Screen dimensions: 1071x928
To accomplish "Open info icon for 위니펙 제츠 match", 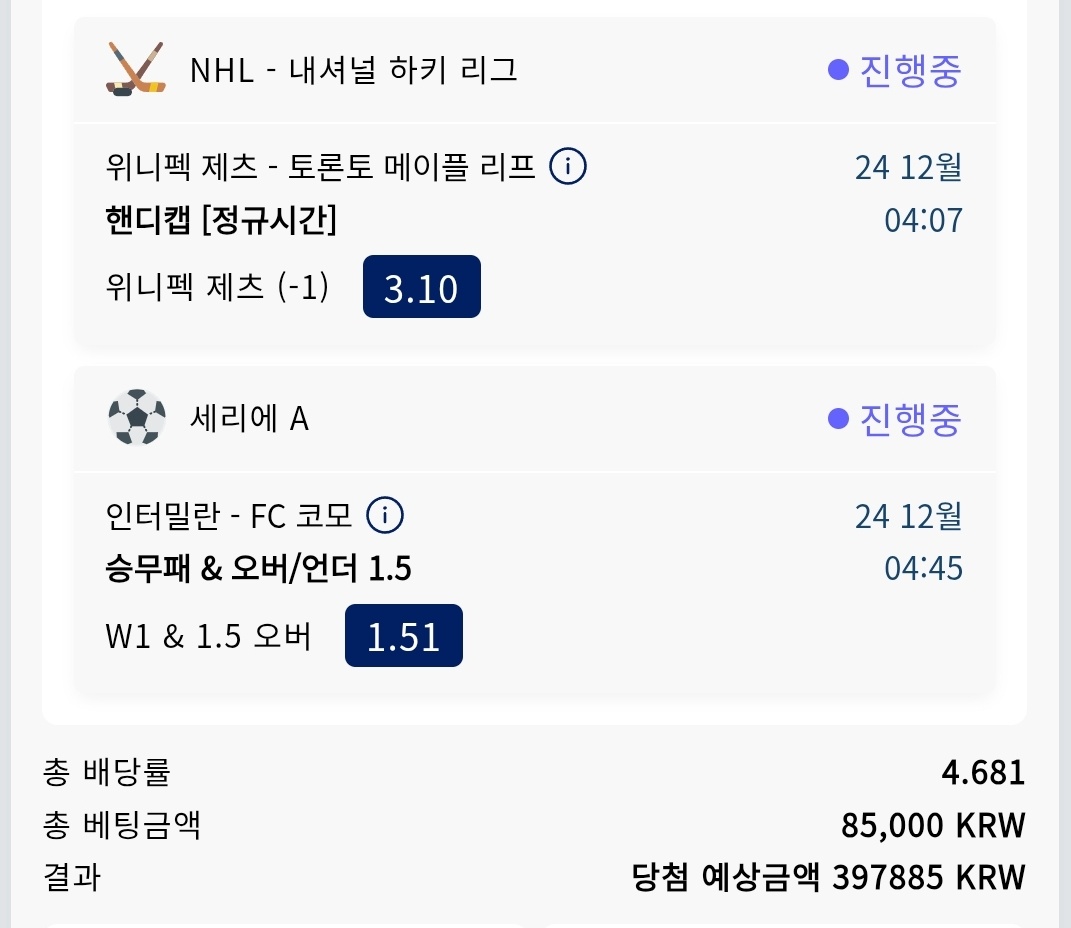I will click(568, 166).
